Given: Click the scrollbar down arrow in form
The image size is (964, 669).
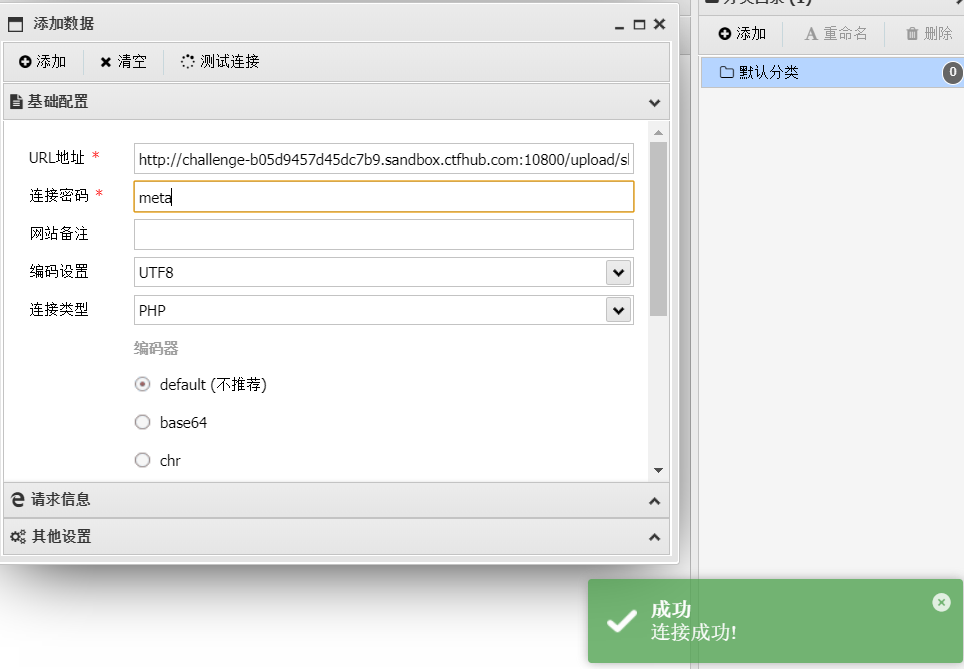Looking at the screenshot, I should click(x=658, y=470).
